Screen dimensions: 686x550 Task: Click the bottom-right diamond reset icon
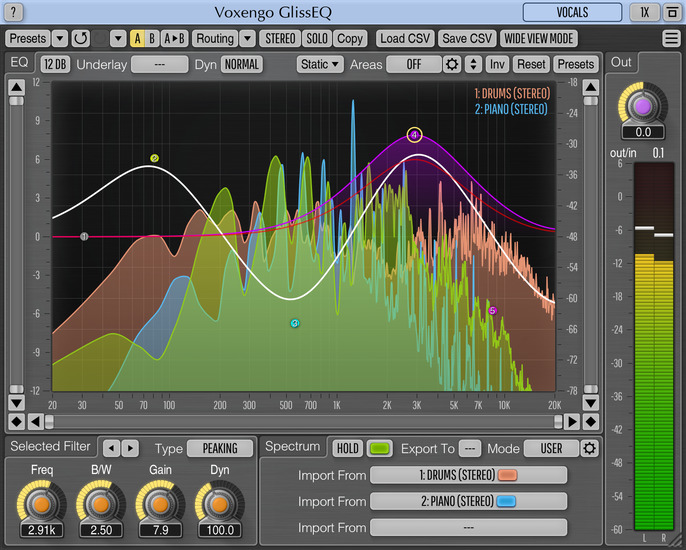591,422
